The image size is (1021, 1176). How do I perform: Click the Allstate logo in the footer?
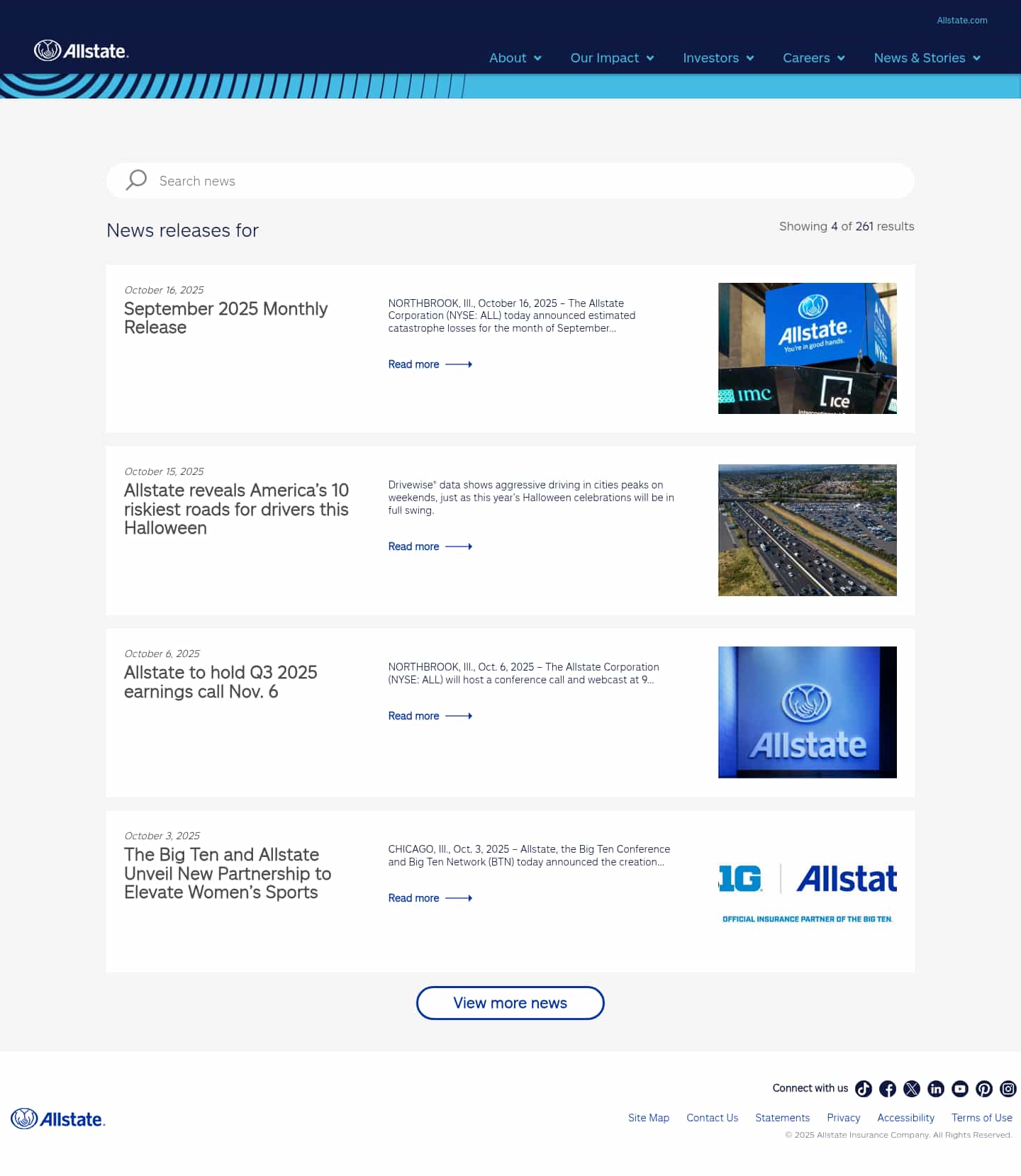(x=58, y=1119)
